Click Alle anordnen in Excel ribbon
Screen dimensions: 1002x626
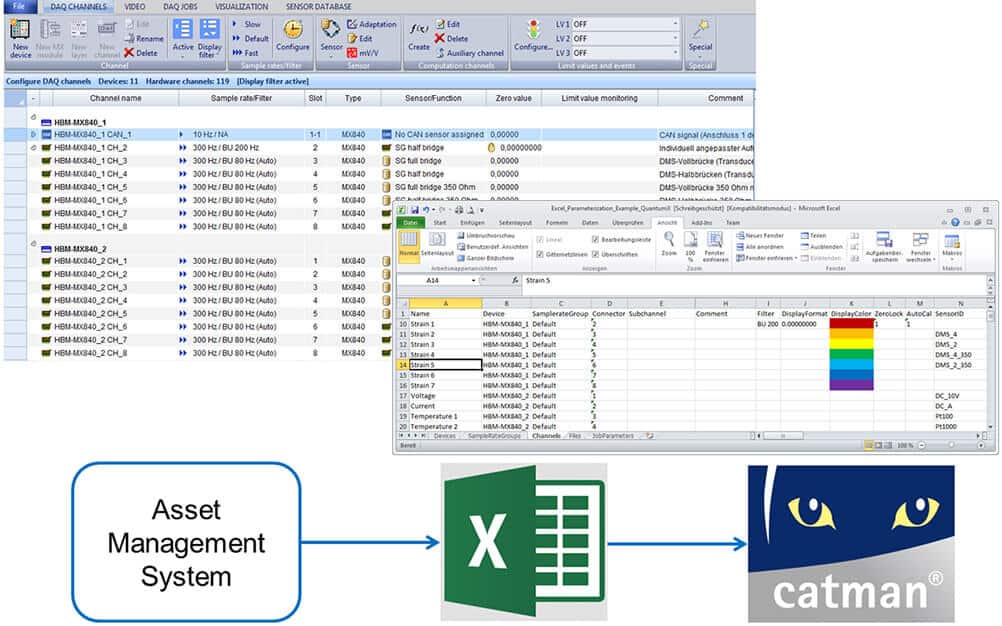[x=760, y=247]
